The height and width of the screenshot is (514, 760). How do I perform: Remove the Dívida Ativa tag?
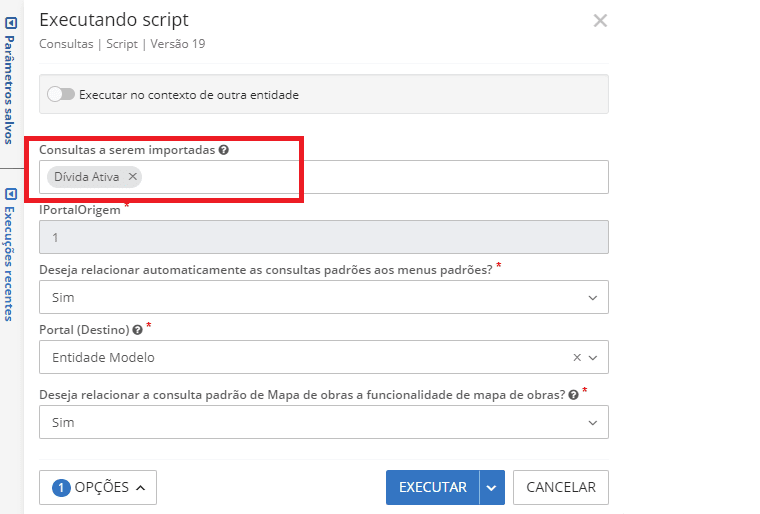(x=132, y=177)
